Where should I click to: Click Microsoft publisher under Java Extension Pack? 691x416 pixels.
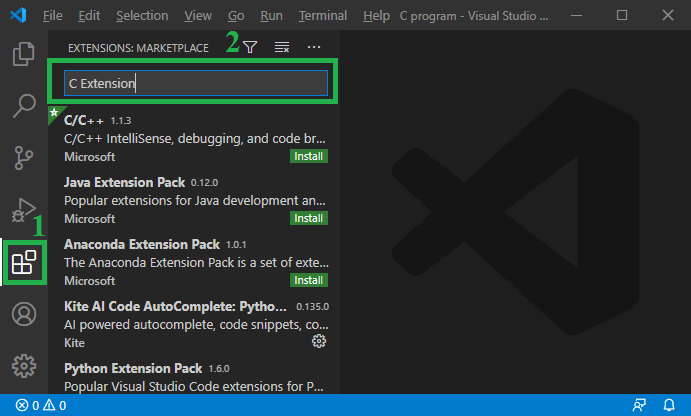point(89,219)
